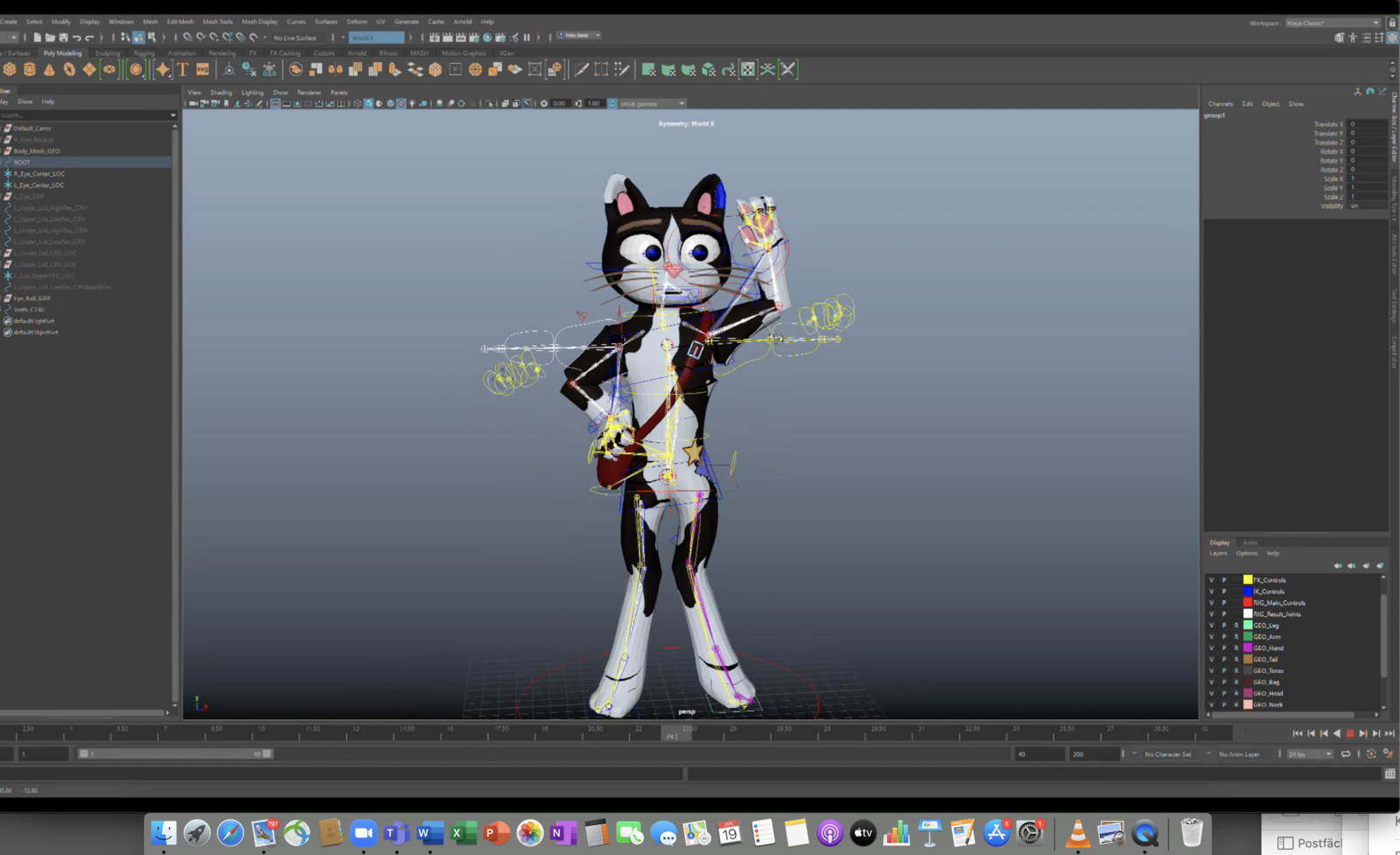Click Step back one frame button
The image size is (1400, 855).
pyautogui.click(x=1311, y=733)
